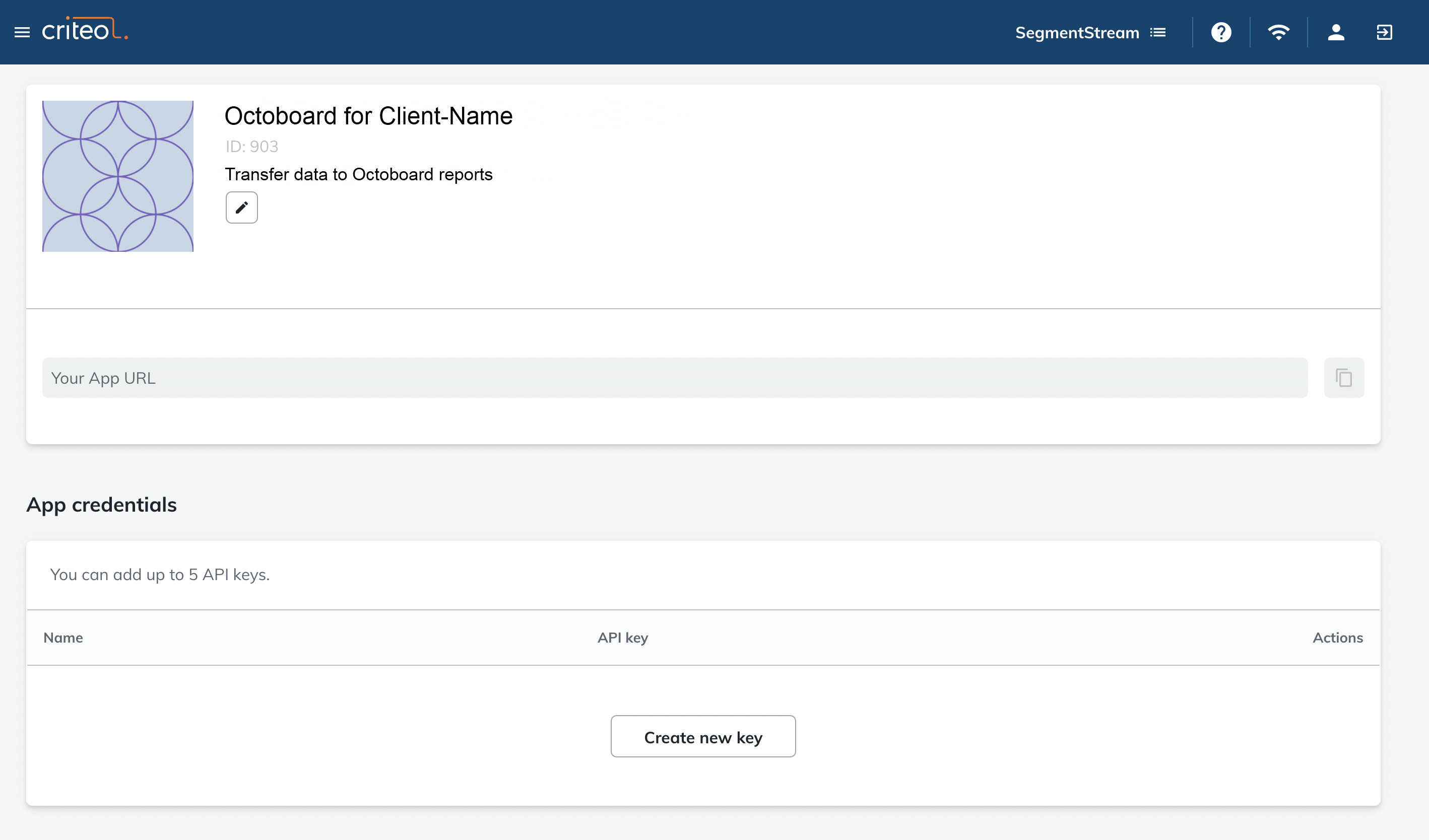The image size is (1429, 840).
Task: Open the user profile icon
Action: click(1336, 32)
